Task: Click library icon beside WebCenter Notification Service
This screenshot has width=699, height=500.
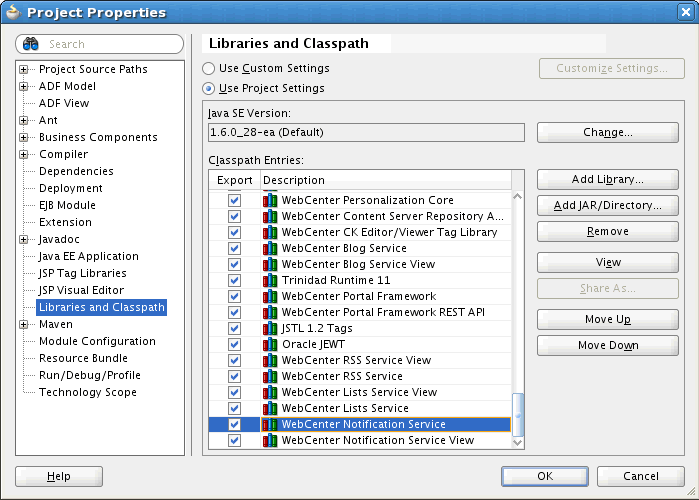Action: 270,424
